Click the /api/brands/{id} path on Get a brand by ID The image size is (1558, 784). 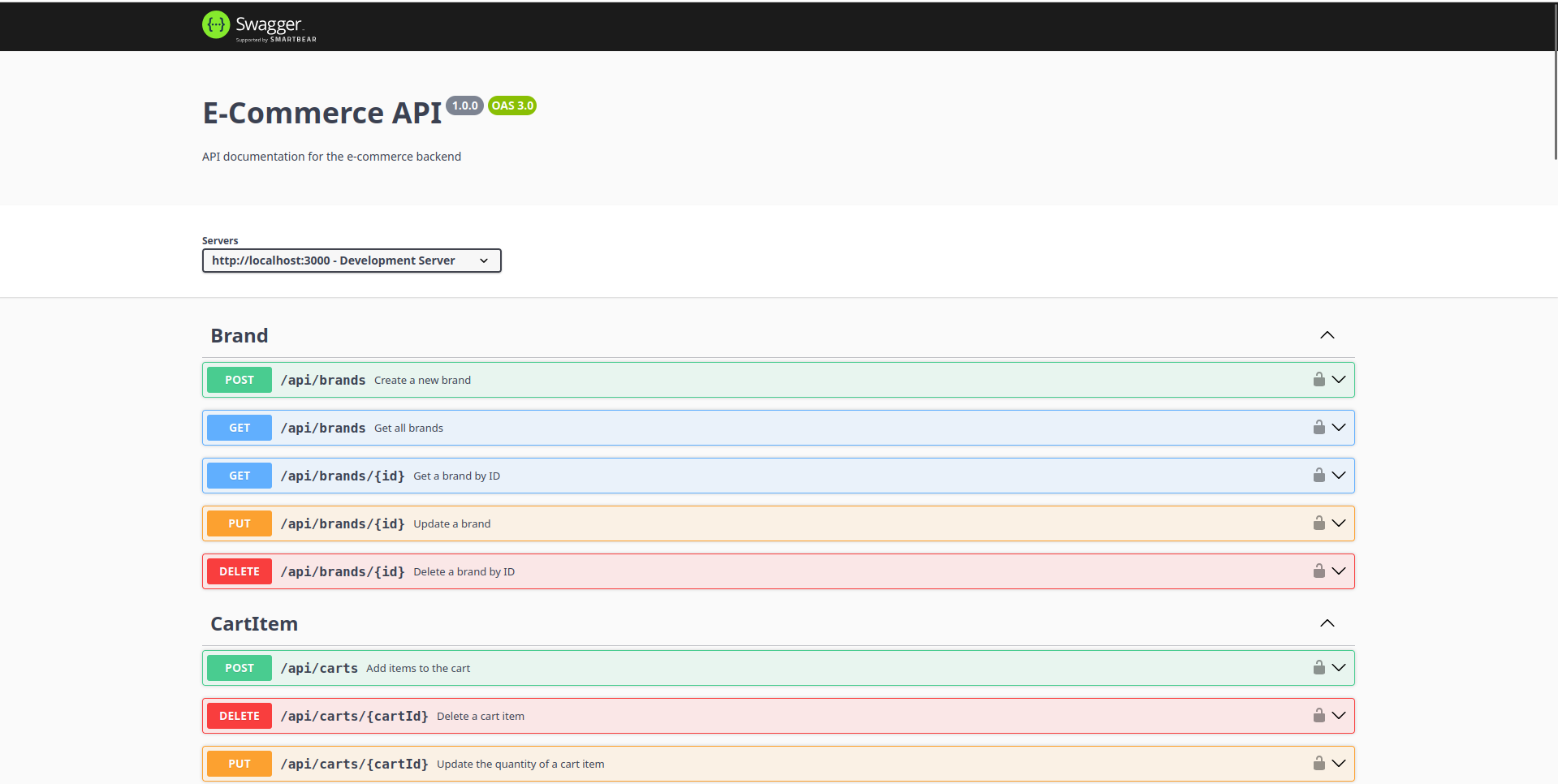tap(343, 476)
